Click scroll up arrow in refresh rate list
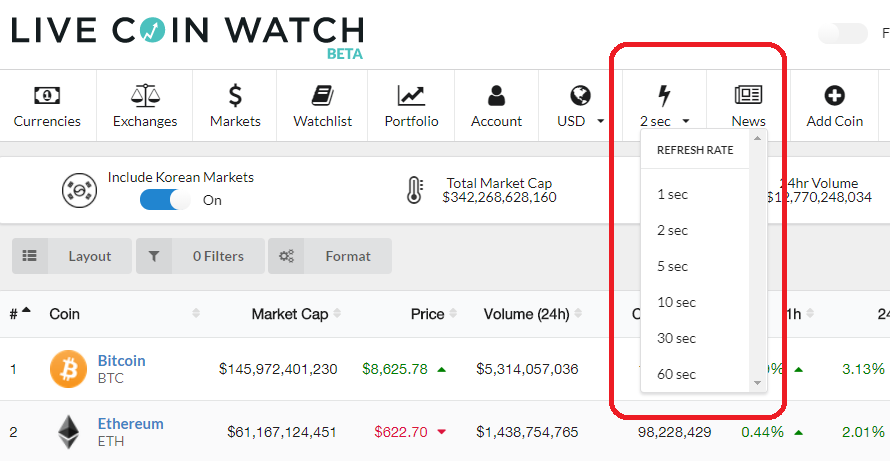This screenshot has width=890, height=461. click(757, 138)
